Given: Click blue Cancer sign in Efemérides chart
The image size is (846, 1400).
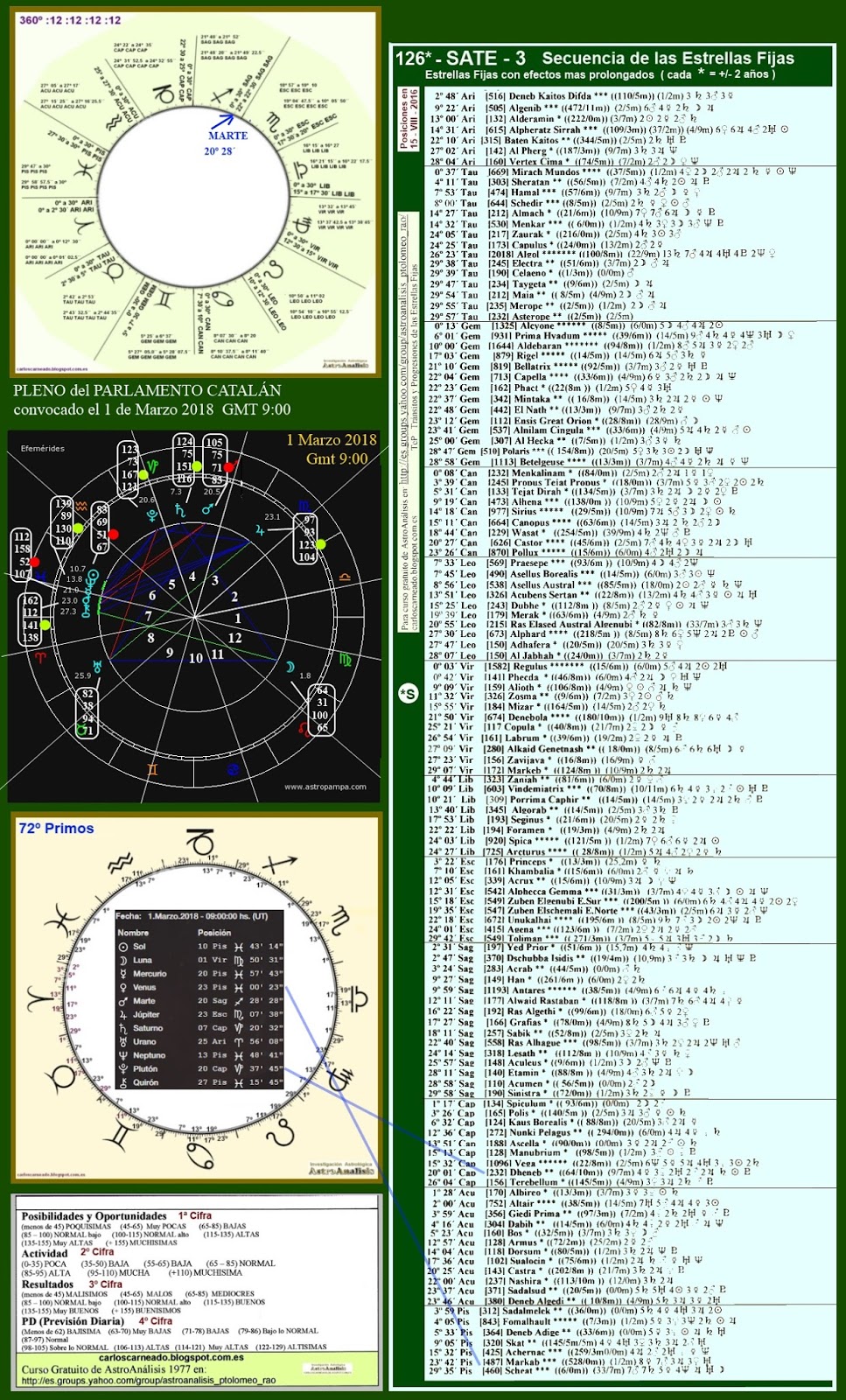Looking at the screenshot, I should (234, 769).
